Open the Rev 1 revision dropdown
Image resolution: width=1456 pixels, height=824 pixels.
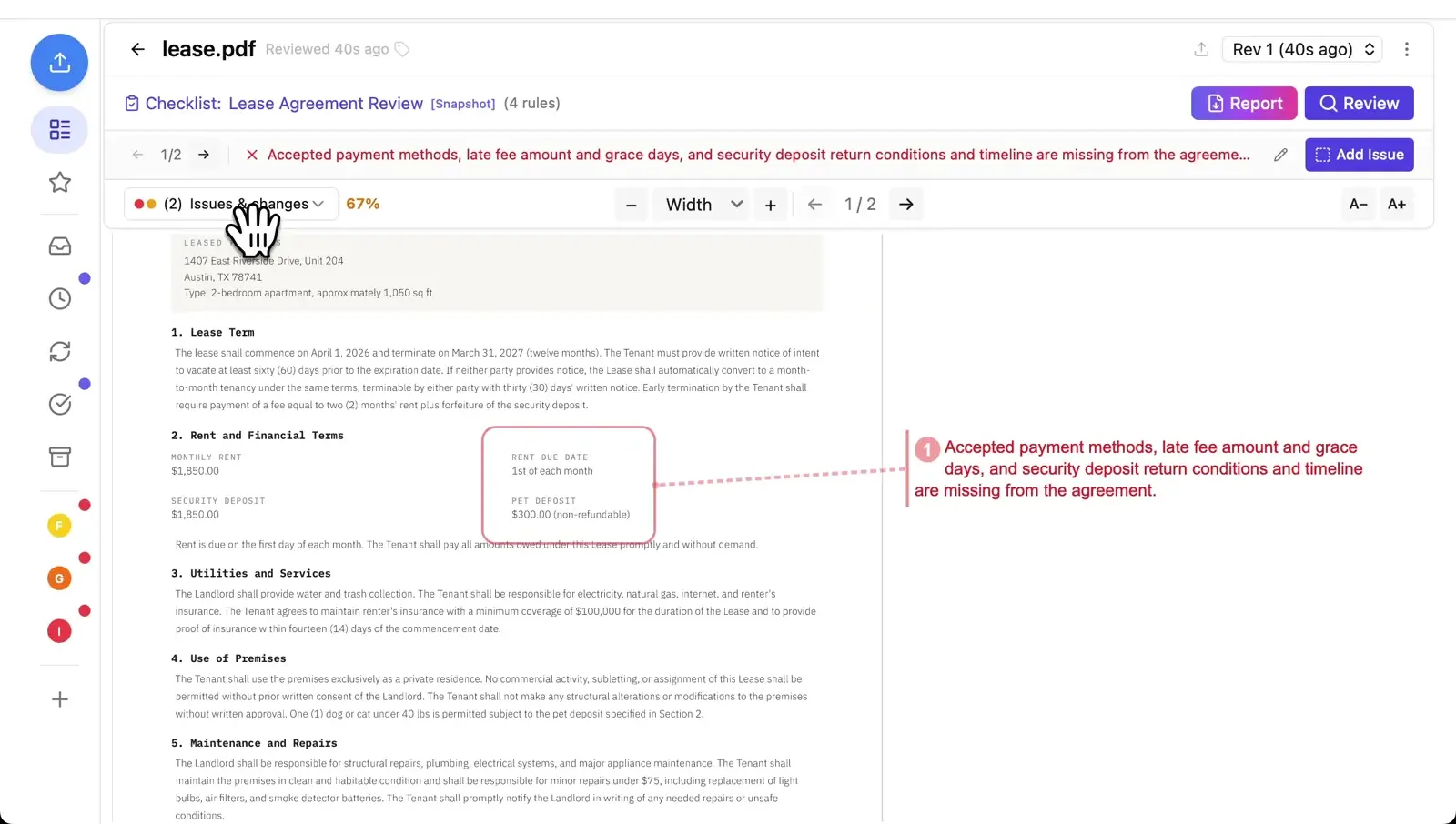(1301, 49)
